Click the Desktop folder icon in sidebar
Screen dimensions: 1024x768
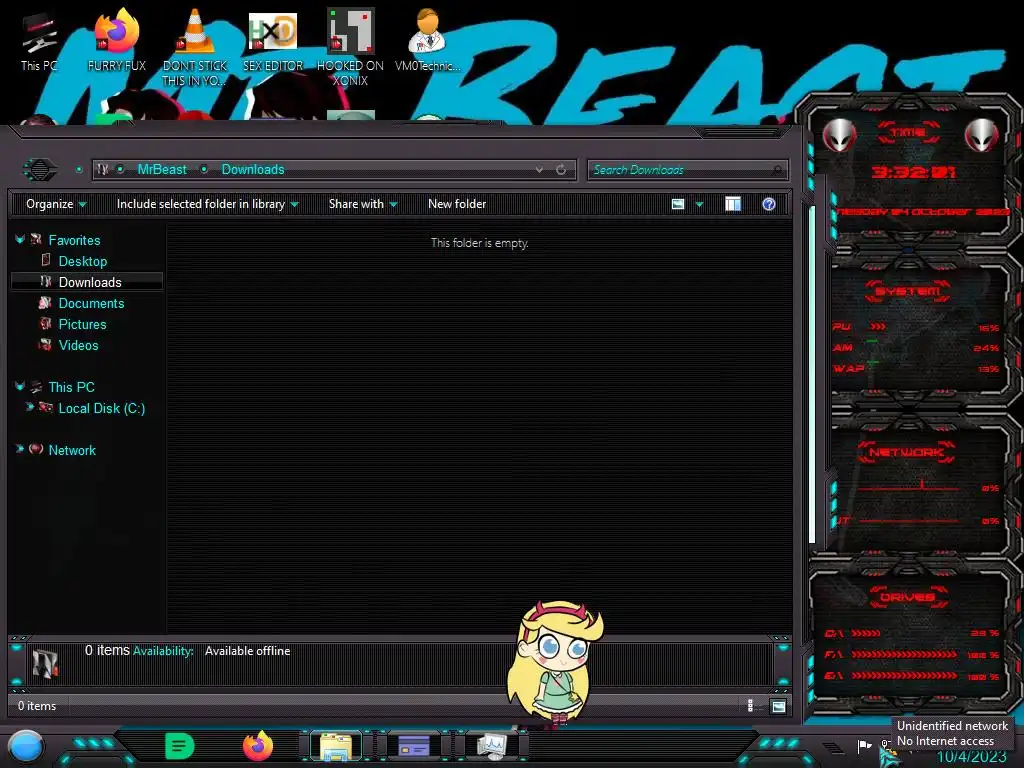(x=46, y=260)
